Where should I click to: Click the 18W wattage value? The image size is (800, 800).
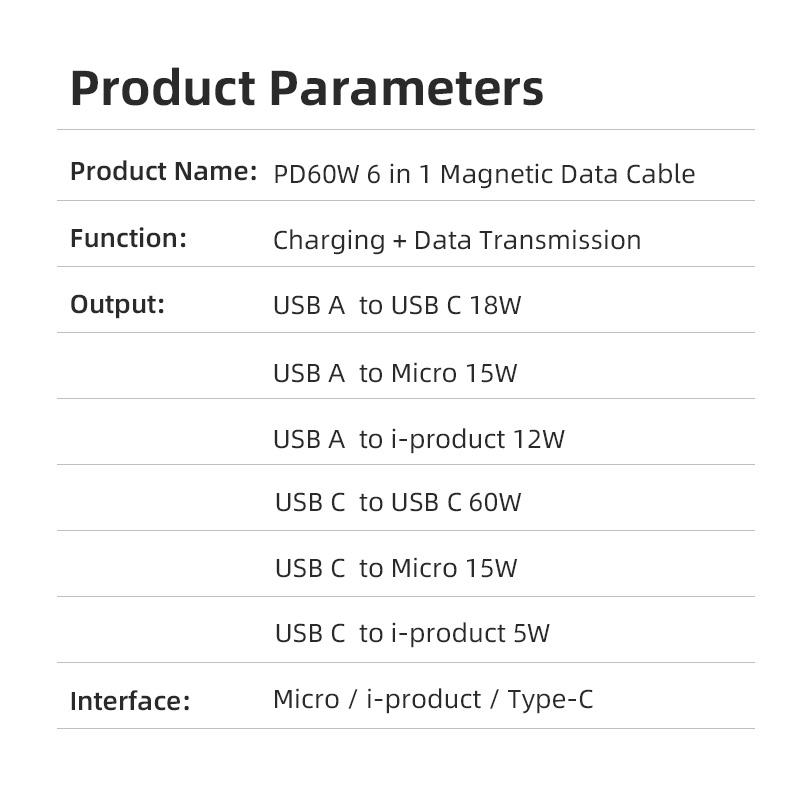point(495,305)
